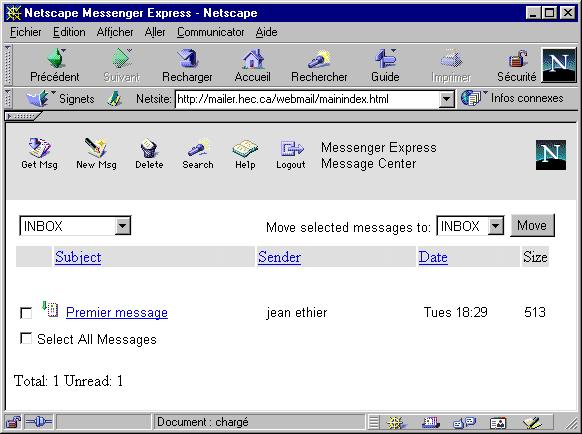Open the Fichier menu
Viewport: 582px width, 434px height.
tap(26, 32)
